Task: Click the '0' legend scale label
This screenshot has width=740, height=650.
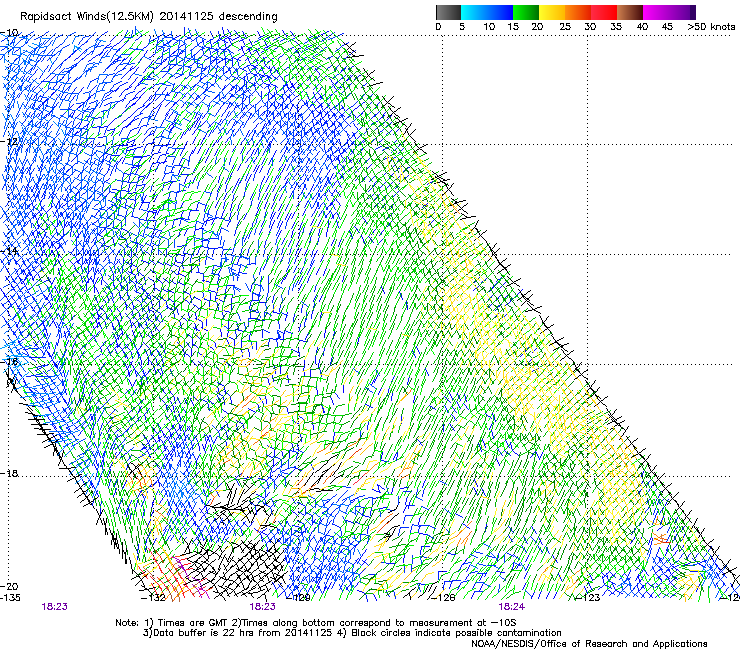Action: (x=438, y=27)
